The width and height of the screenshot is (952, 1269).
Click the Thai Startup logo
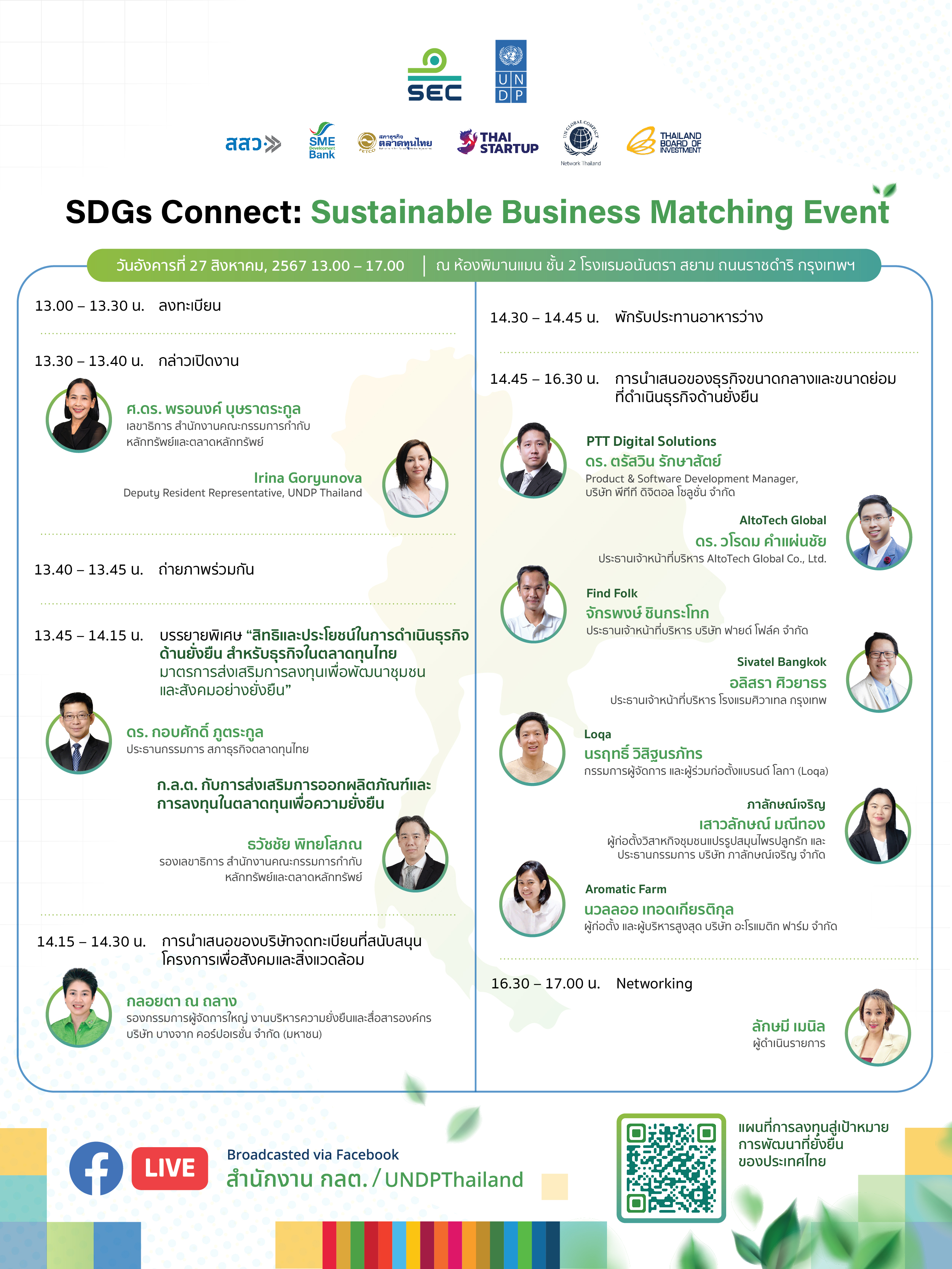pos(498,142)
